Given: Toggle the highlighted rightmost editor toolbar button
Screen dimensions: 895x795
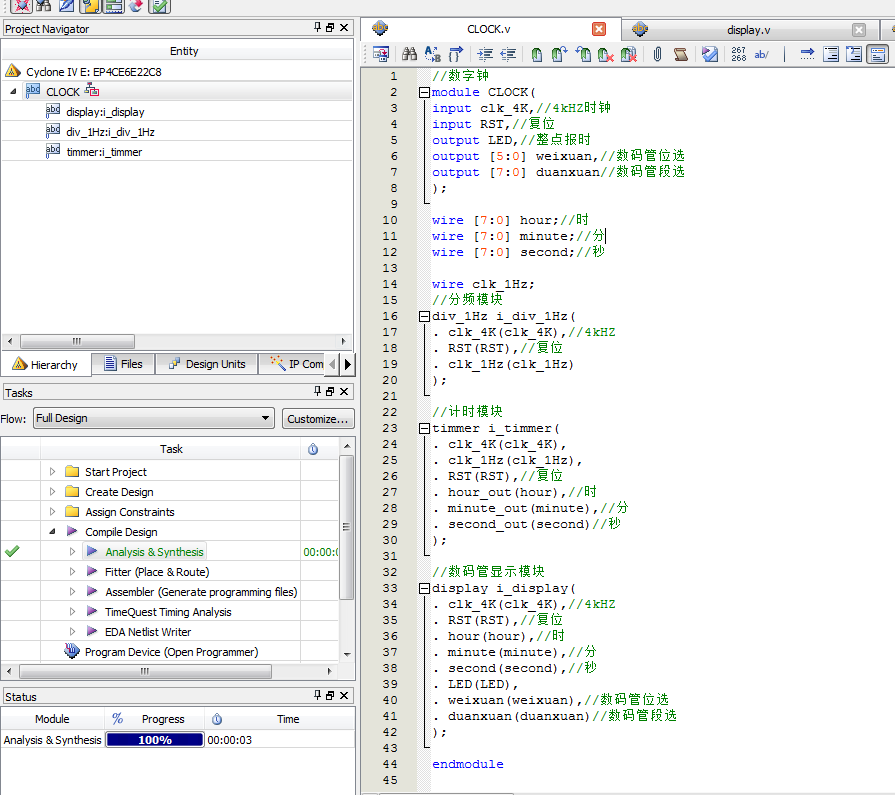Looking at the screenshot, I should [878, 54].
